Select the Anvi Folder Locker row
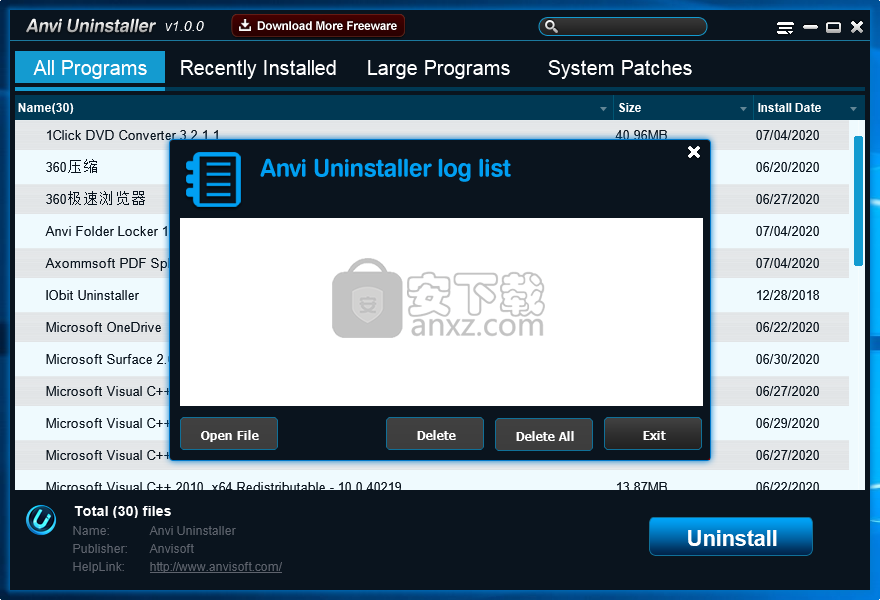Screen dimensions: 880x600 coord(432,231)
